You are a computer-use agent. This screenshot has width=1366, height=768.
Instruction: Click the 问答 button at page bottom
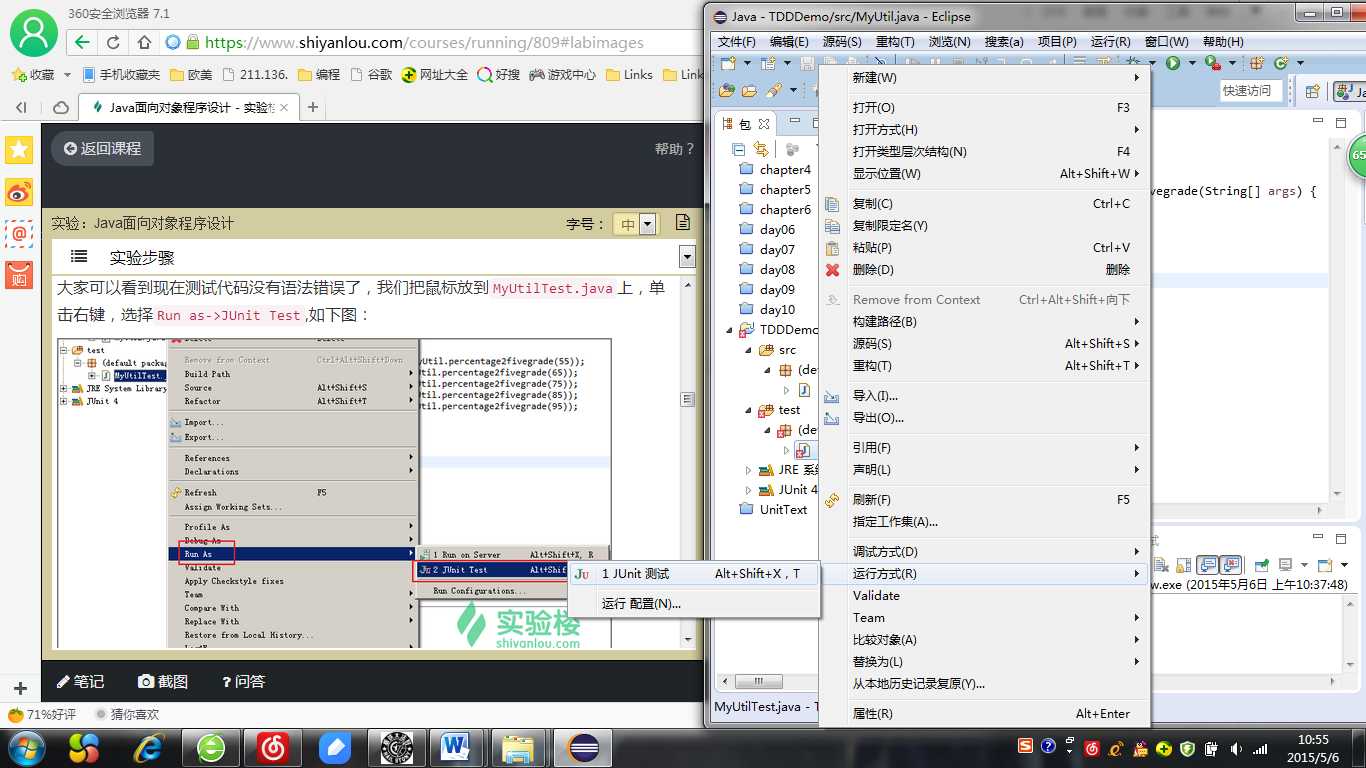tap(243, 681)
